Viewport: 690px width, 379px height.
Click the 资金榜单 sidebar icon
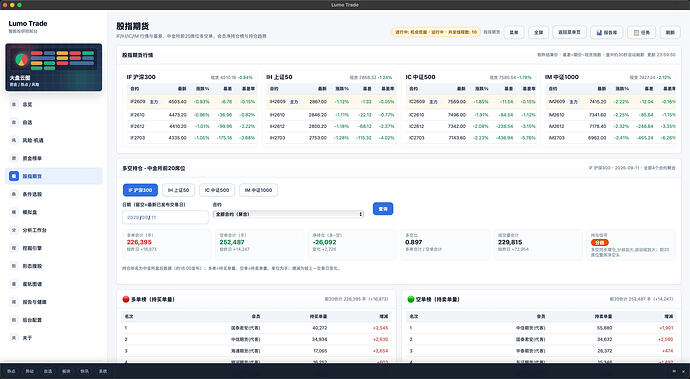pyautogui.click(x=14, y=158)
